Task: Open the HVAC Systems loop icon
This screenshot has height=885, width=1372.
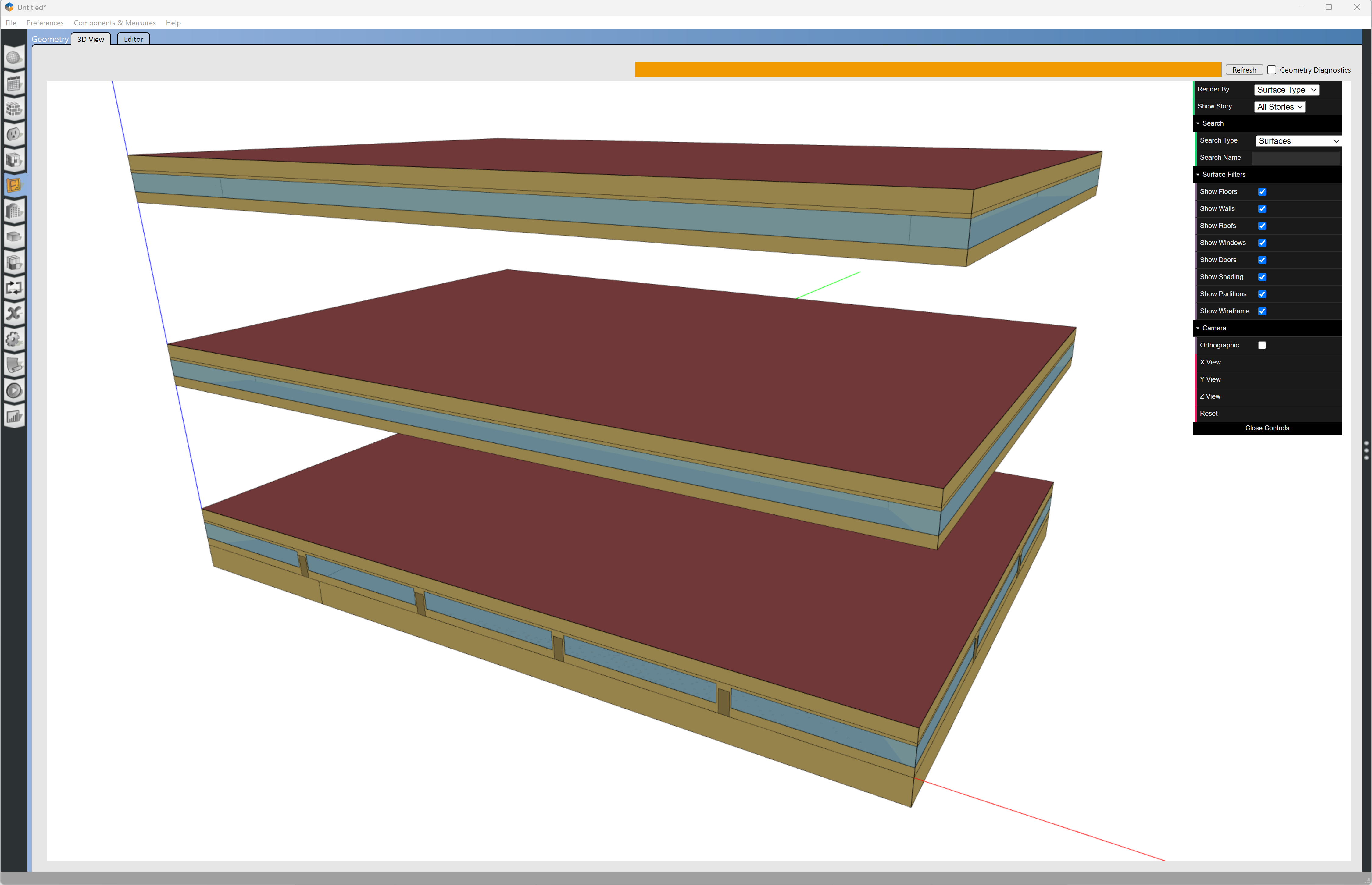Action: pyautogui.click(x=14, y=287)
